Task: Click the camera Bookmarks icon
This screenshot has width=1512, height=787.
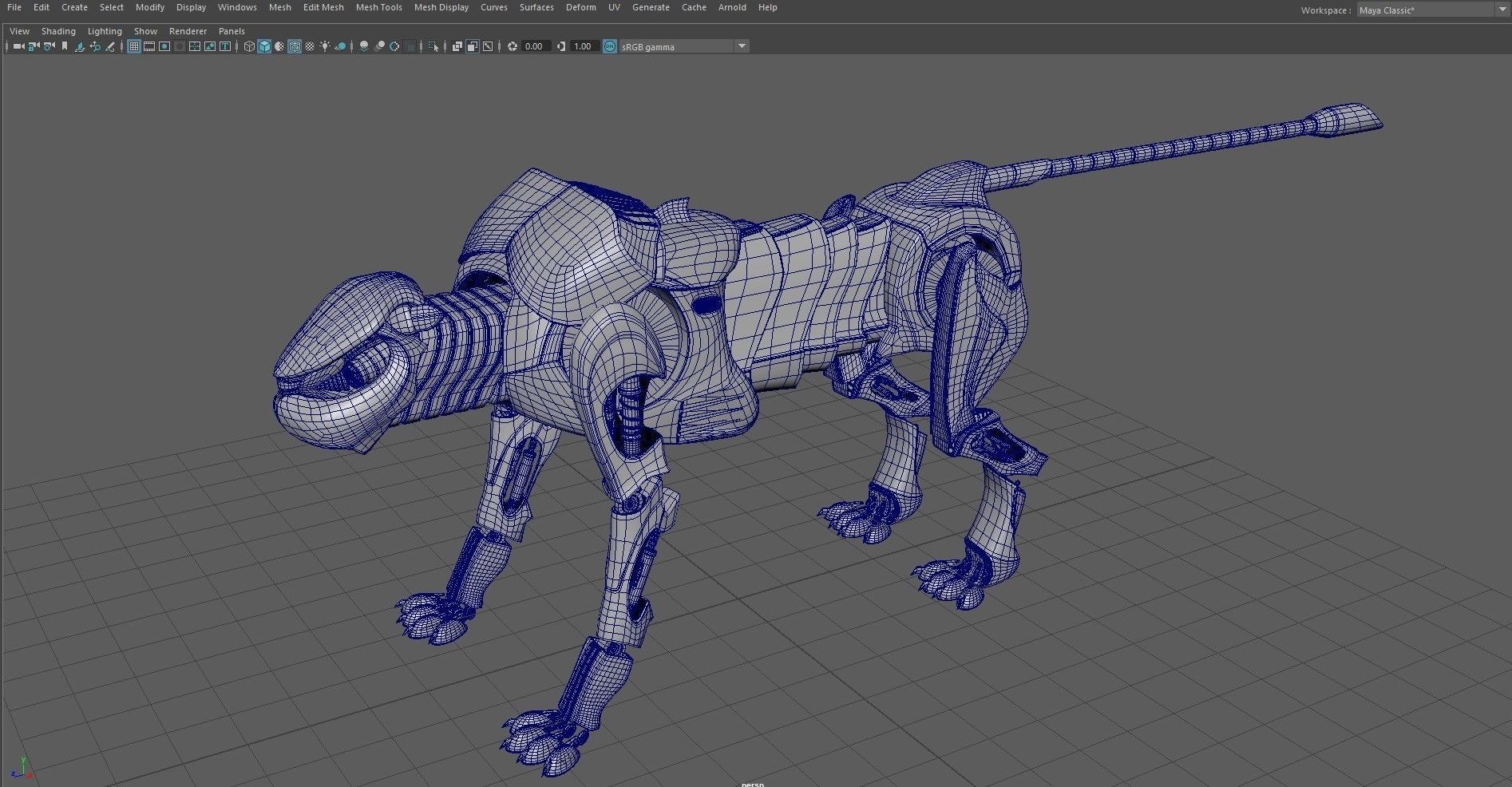Action: [65, 46]
